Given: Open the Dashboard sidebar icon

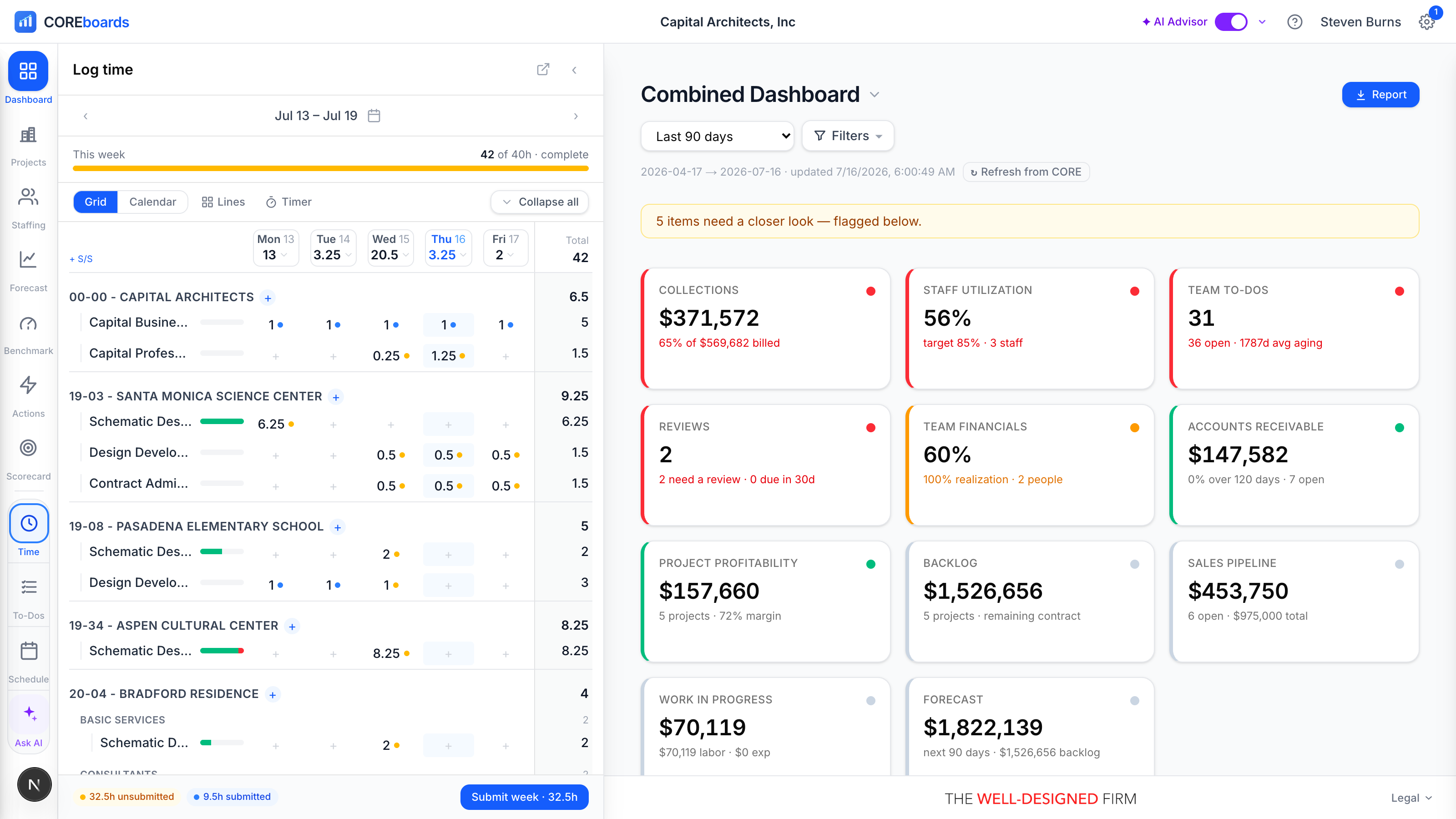Looking at the screenshot, I should pos(28,71).
